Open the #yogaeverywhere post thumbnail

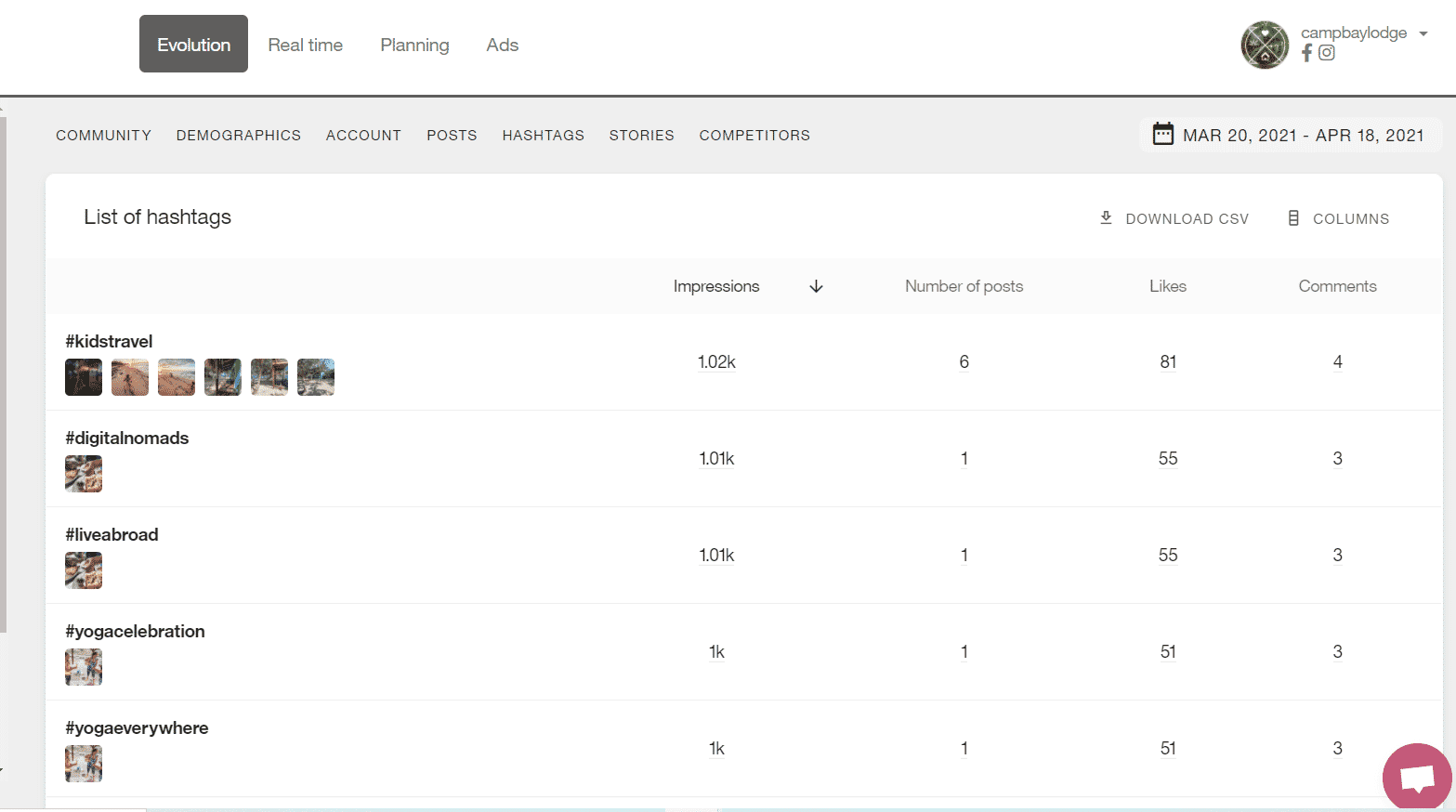click(84, 764)
